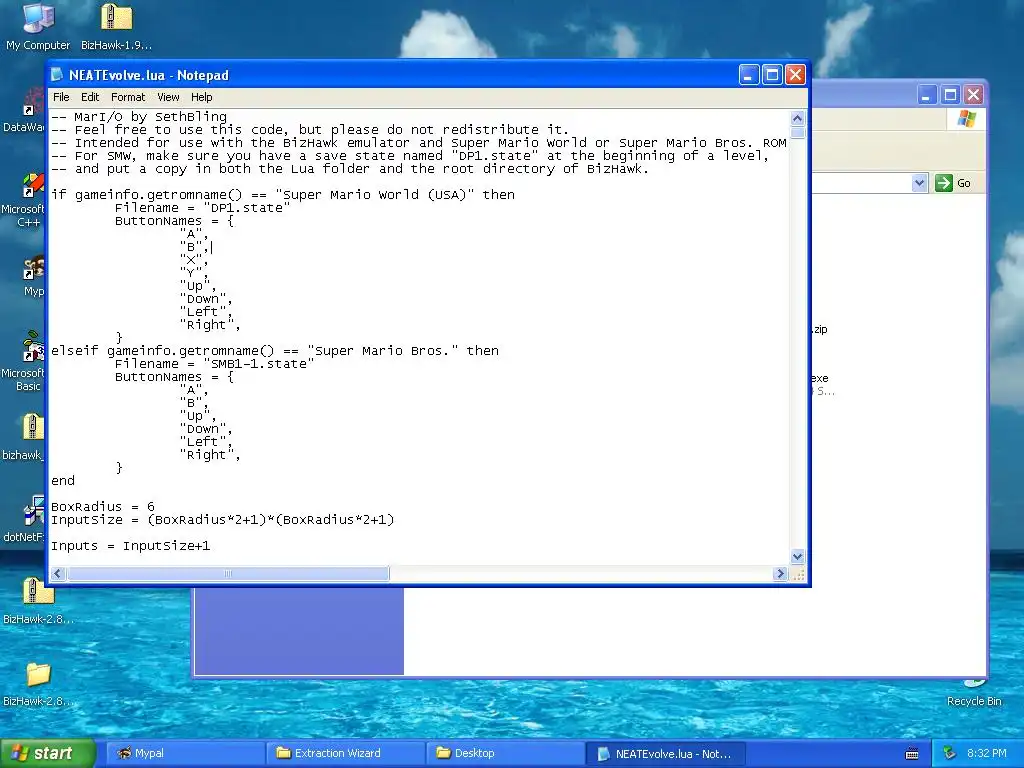This screenshot has height=768, width=1024.
Task: Switch to Extraction Wizard in the taskbar
Action: tap(345, 753)
